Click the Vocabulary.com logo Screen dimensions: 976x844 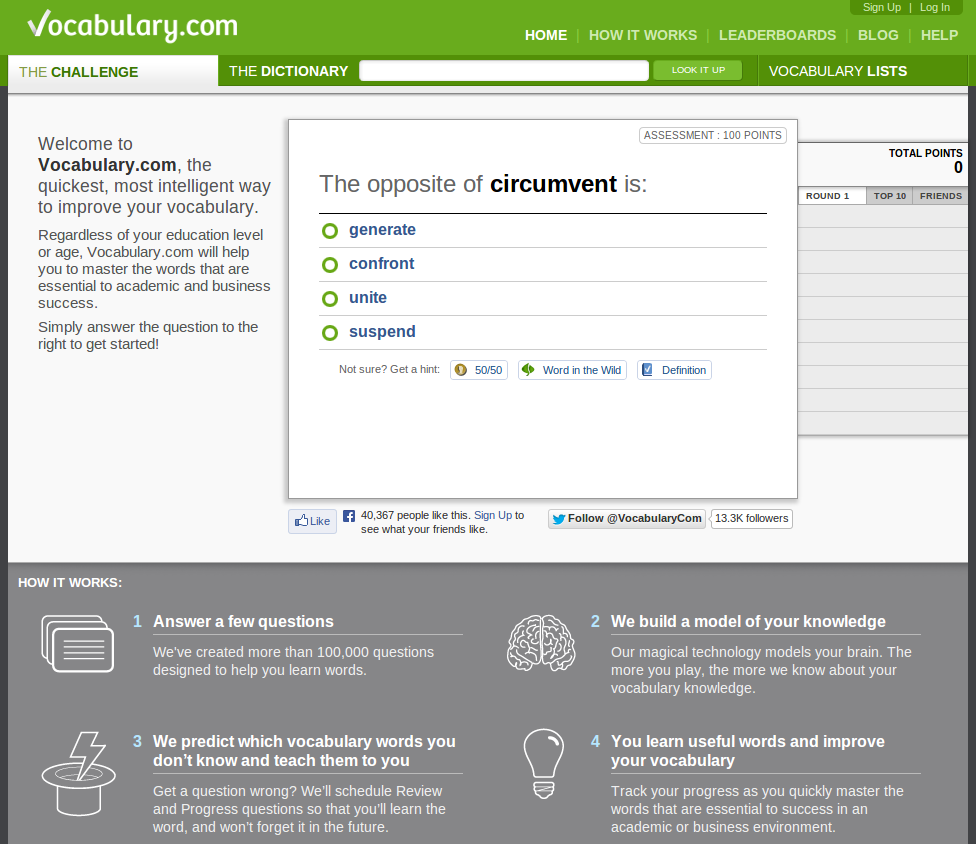click(x=133, y=26)
